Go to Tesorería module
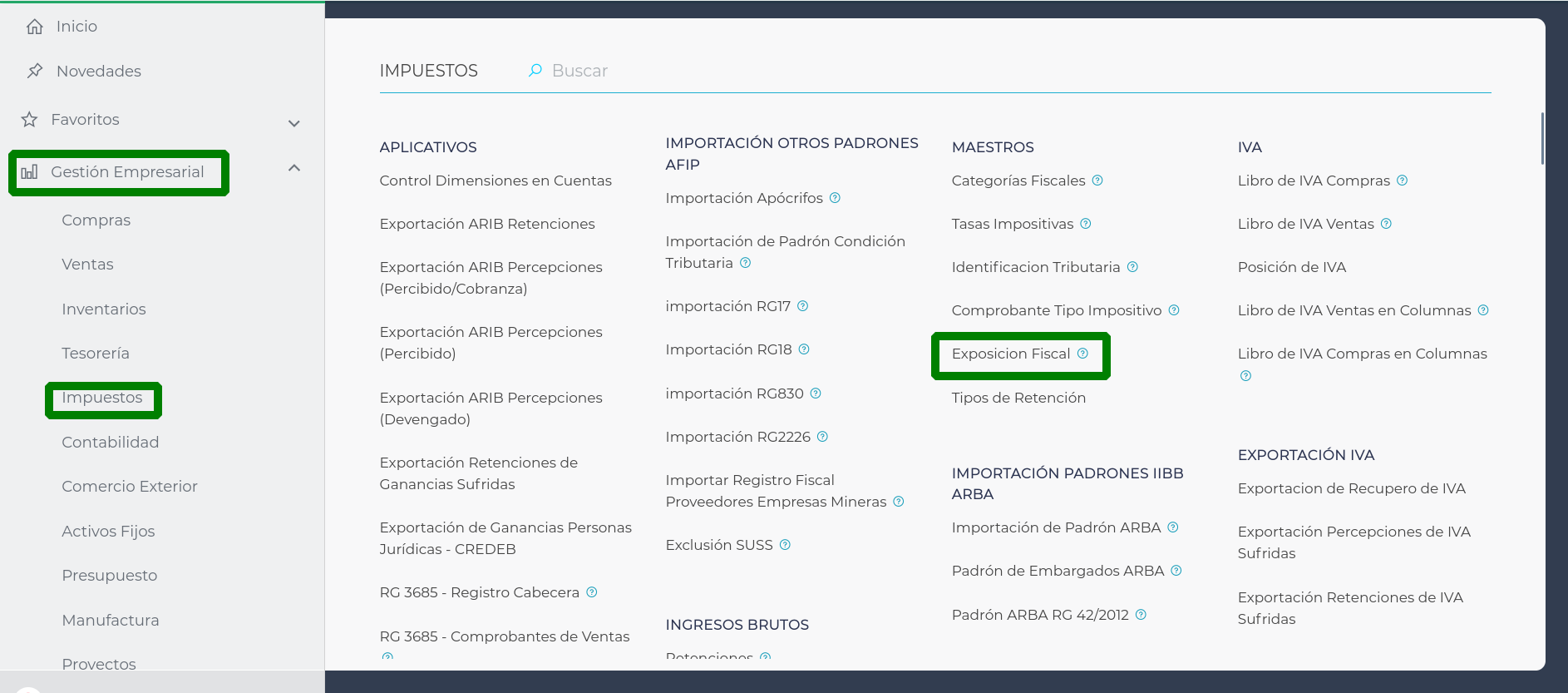Screen dimensions: 1568x693 [x=96, y=354]
